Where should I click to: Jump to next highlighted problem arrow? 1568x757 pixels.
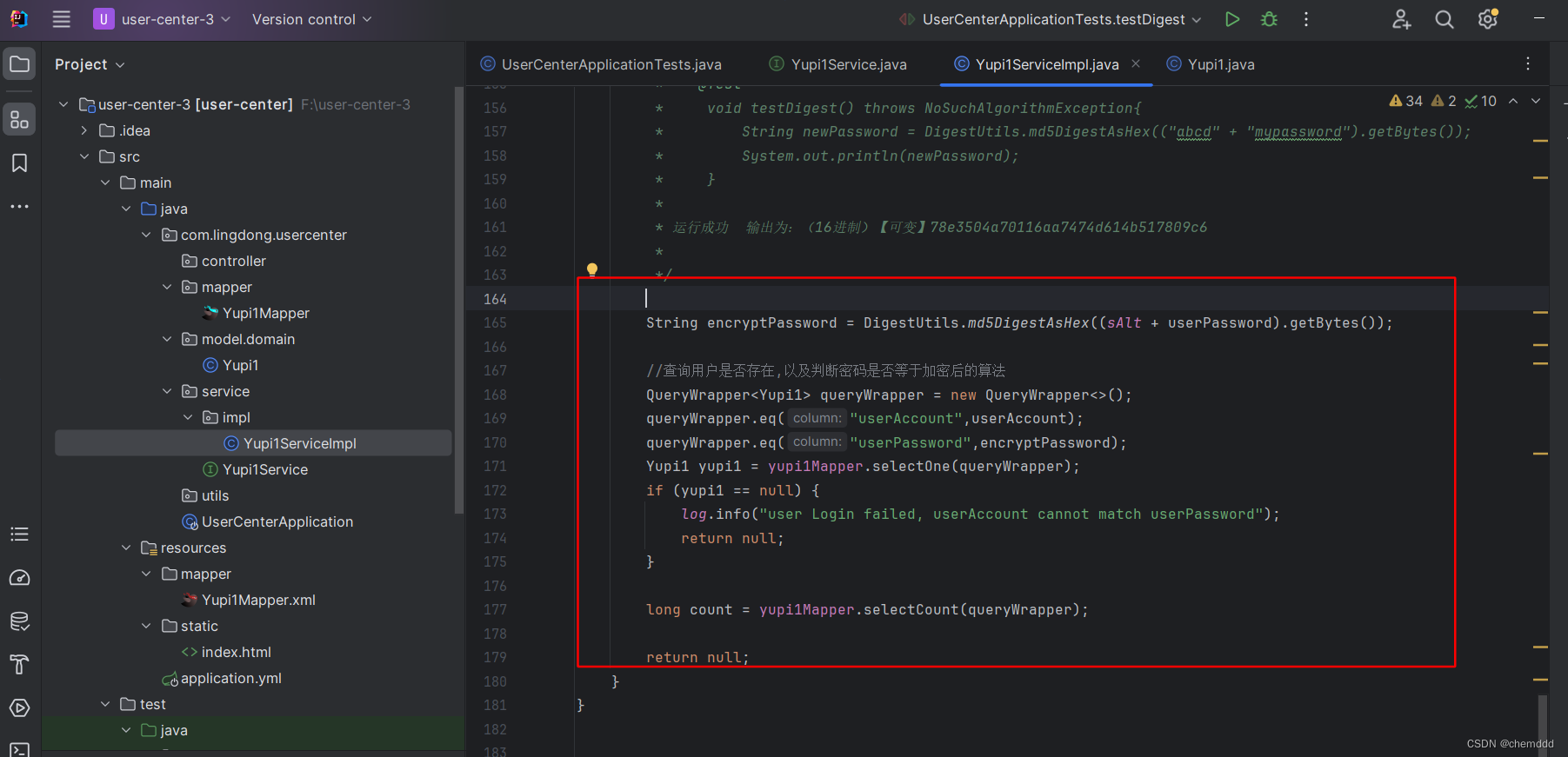[1536, 101]
